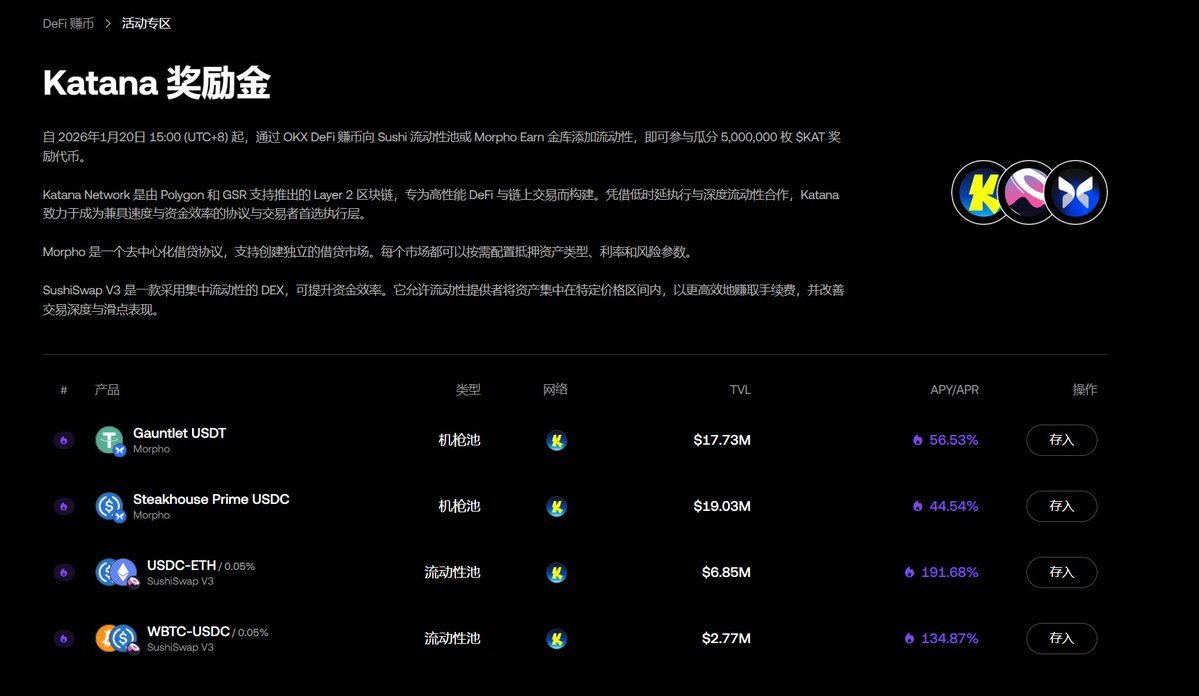This screenshot has width=1199, height=696.
Task: Click the WBTC-USDC pair token icon
Action: pyautogui.click(x=116, y=638)
